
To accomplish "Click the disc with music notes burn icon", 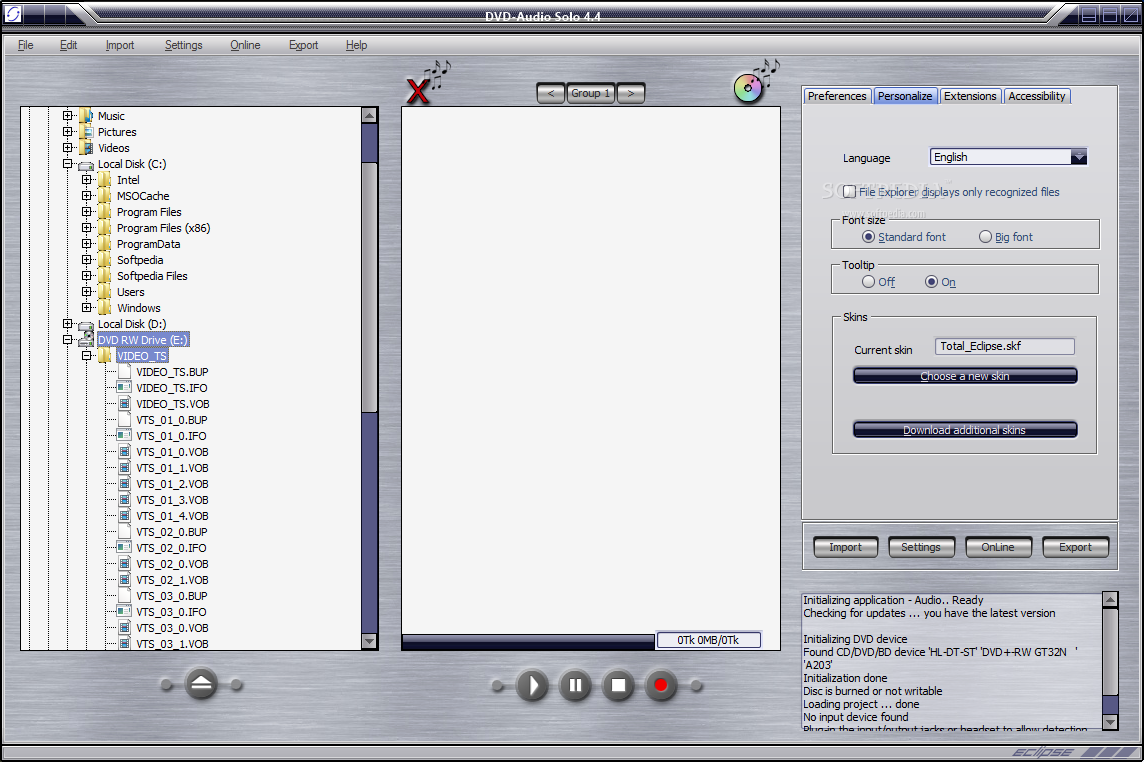I will [x=757, y=81].
